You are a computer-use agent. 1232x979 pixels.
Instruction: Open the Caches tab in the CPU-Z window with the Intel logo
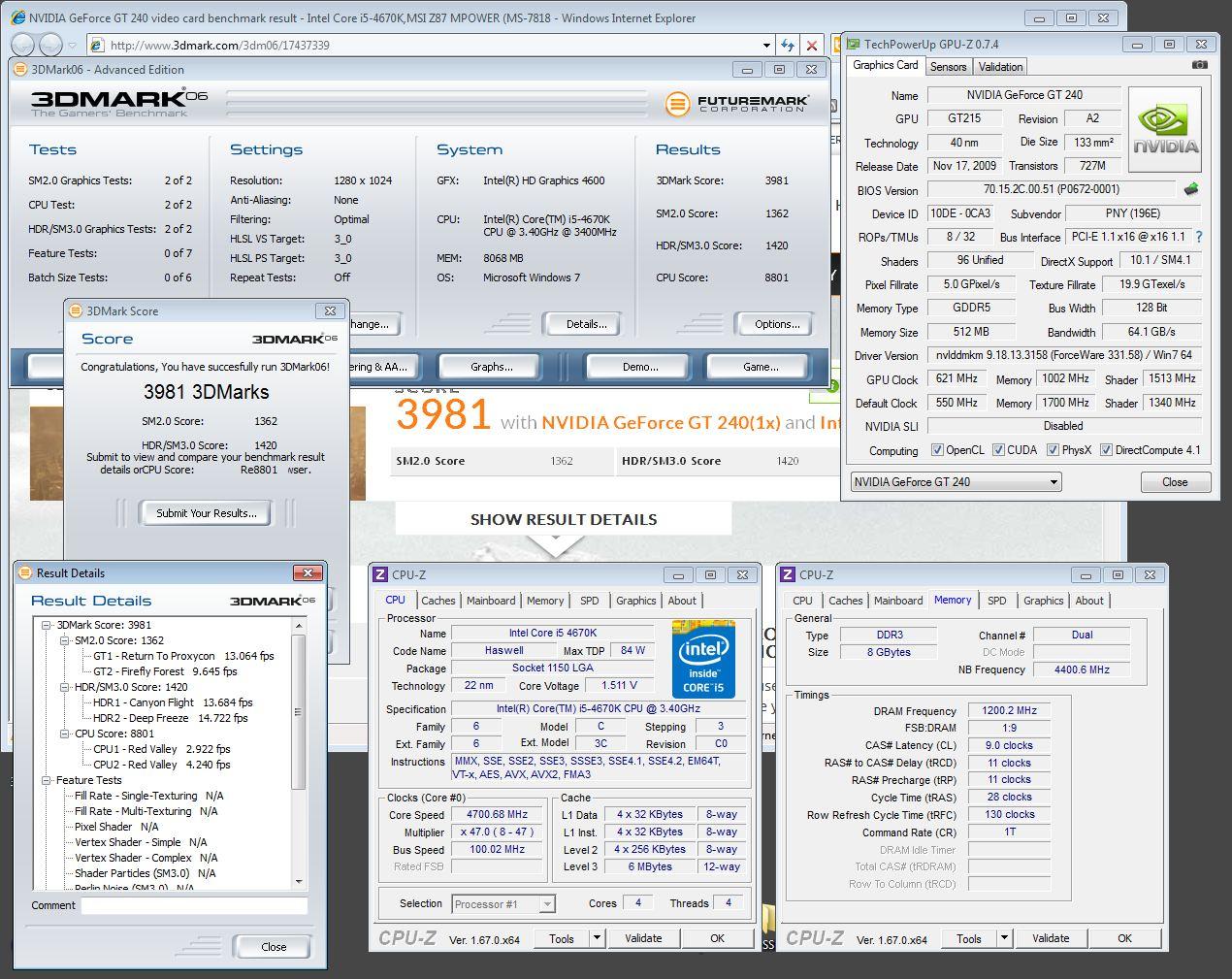click(438, 601)
